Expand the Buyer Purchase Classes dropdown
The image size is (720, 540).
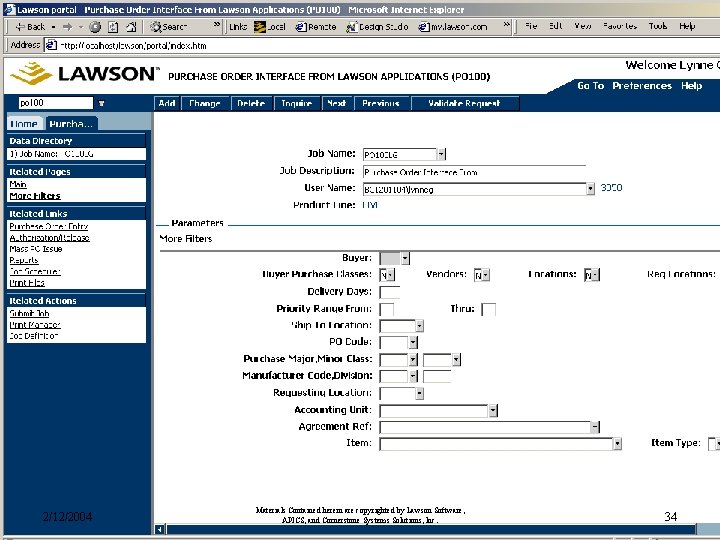tap(390, 275)
